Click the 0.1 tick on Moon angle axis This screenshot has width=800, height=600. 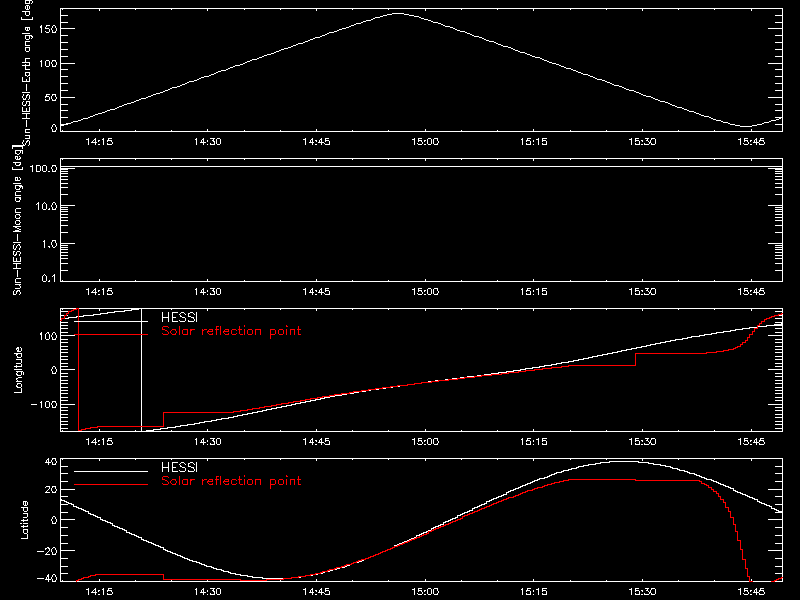click(x=49, y=278)
